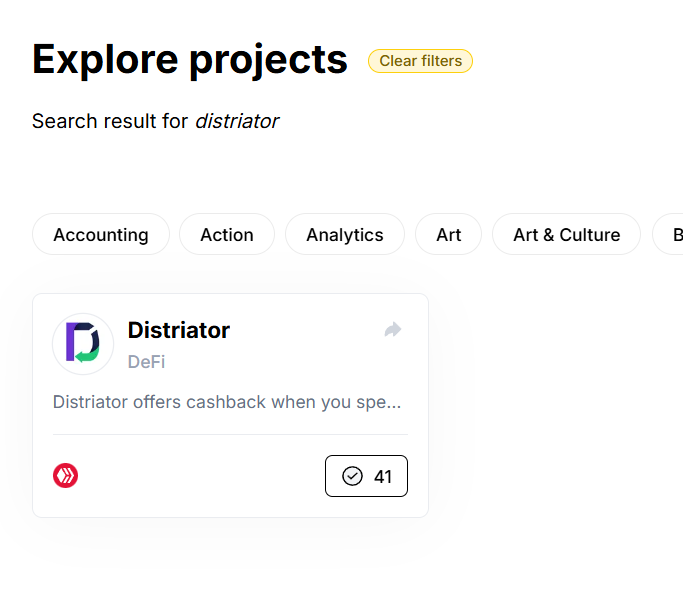Filter projects by Analytics

(x=345, y=234)
